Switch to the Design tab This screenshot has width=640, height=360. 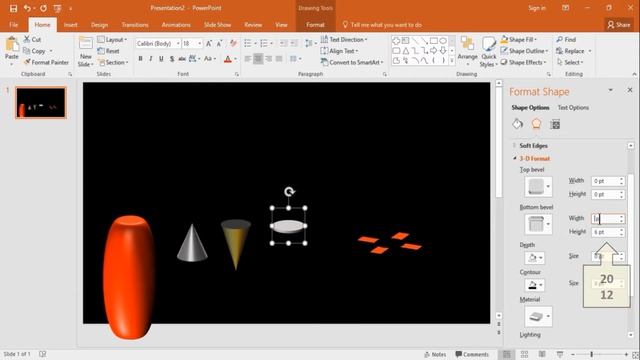coord(100,25)
